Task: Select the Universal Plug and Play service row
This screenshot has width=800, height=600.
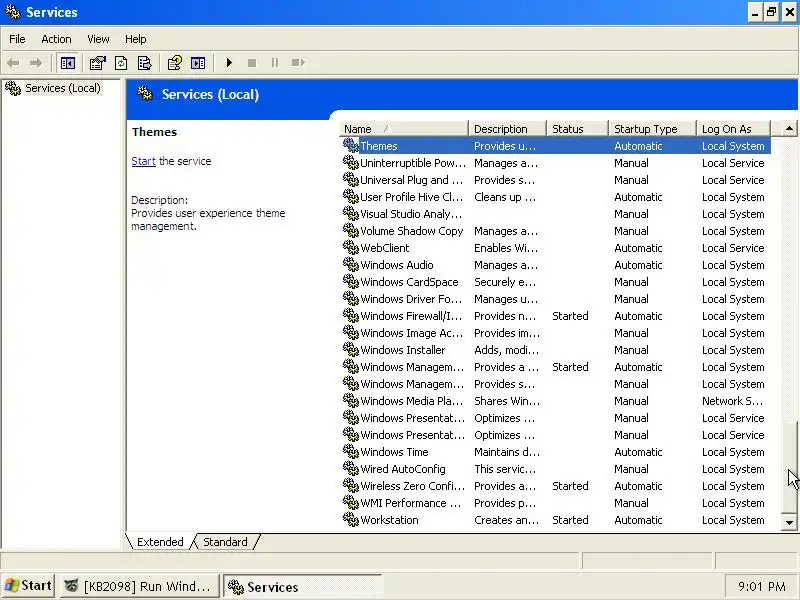Action: click(556, 180)
